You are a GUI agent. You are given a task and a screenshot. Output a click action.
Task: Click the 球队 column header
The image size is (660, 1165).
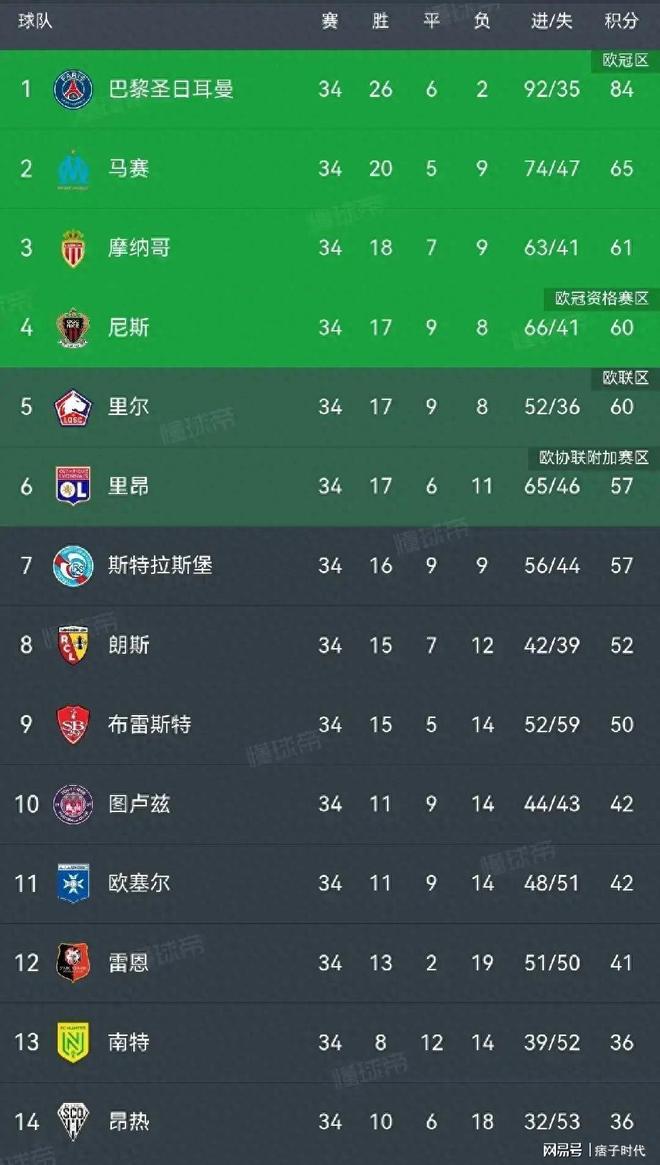pyautogui.click(x=35, y=21)
